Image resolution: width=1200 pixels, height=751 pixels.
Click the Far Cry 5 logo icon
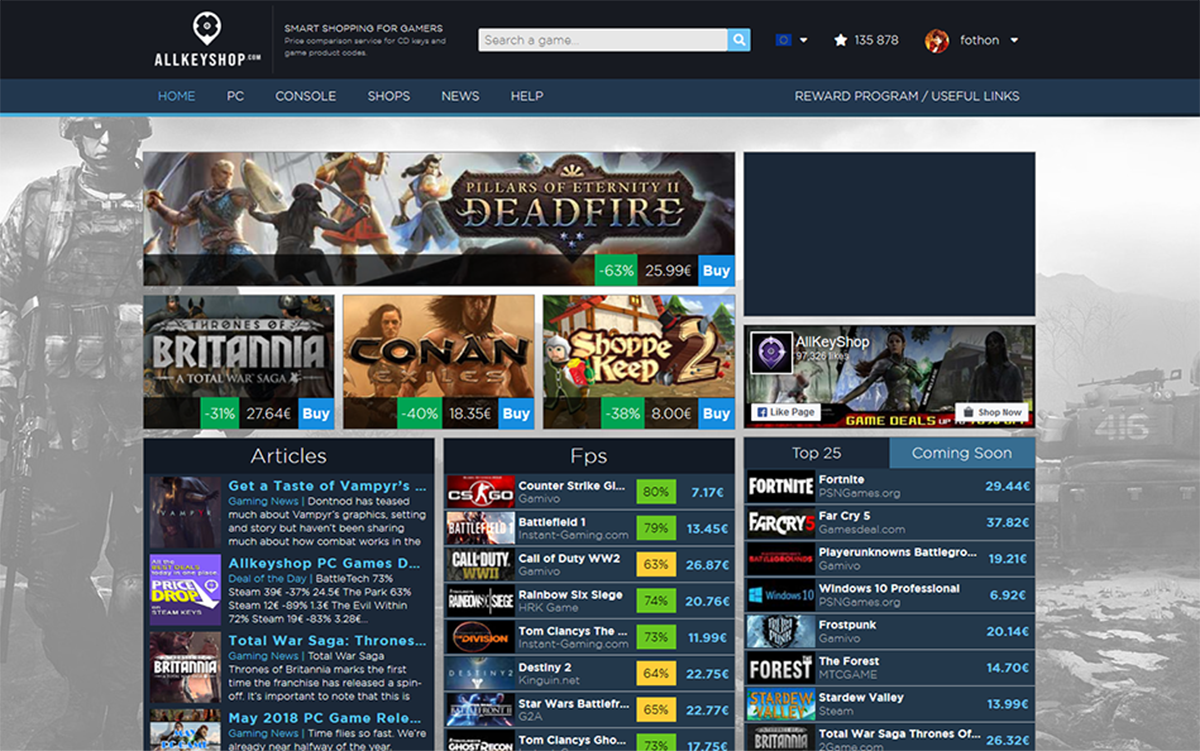click(x=781, y=523)
